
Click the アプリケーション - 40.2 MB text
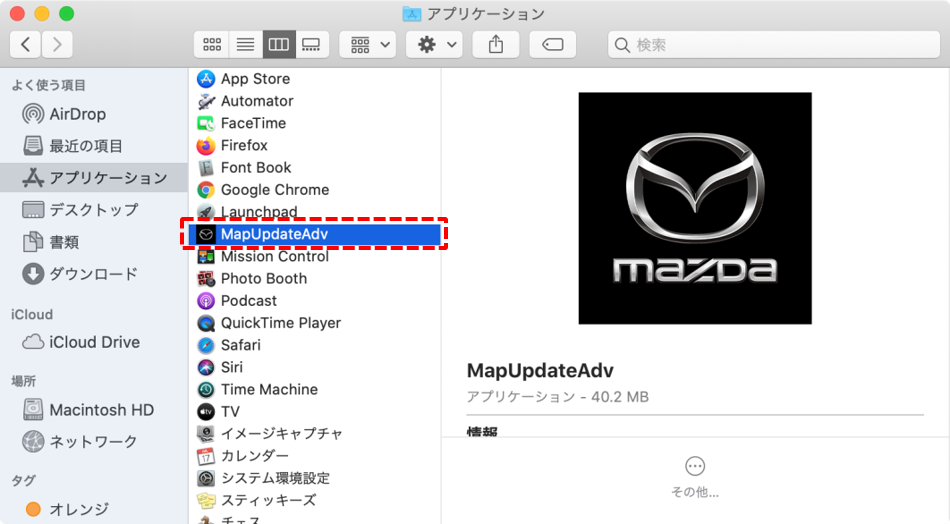(x=557, y=397)
